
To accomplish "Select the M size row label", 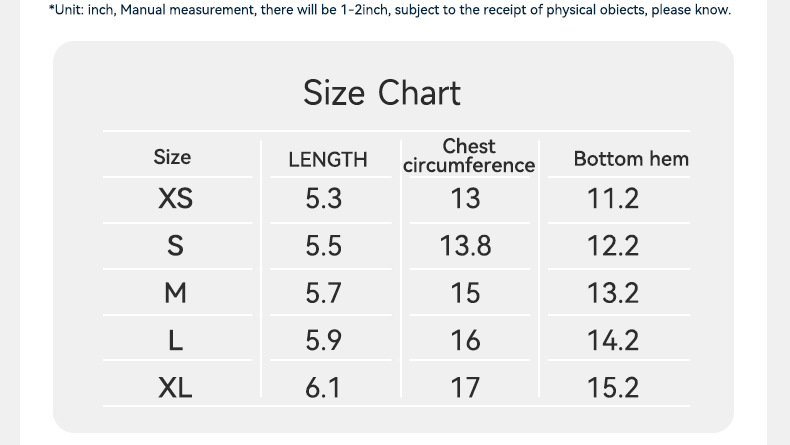I will coord(175,293).
